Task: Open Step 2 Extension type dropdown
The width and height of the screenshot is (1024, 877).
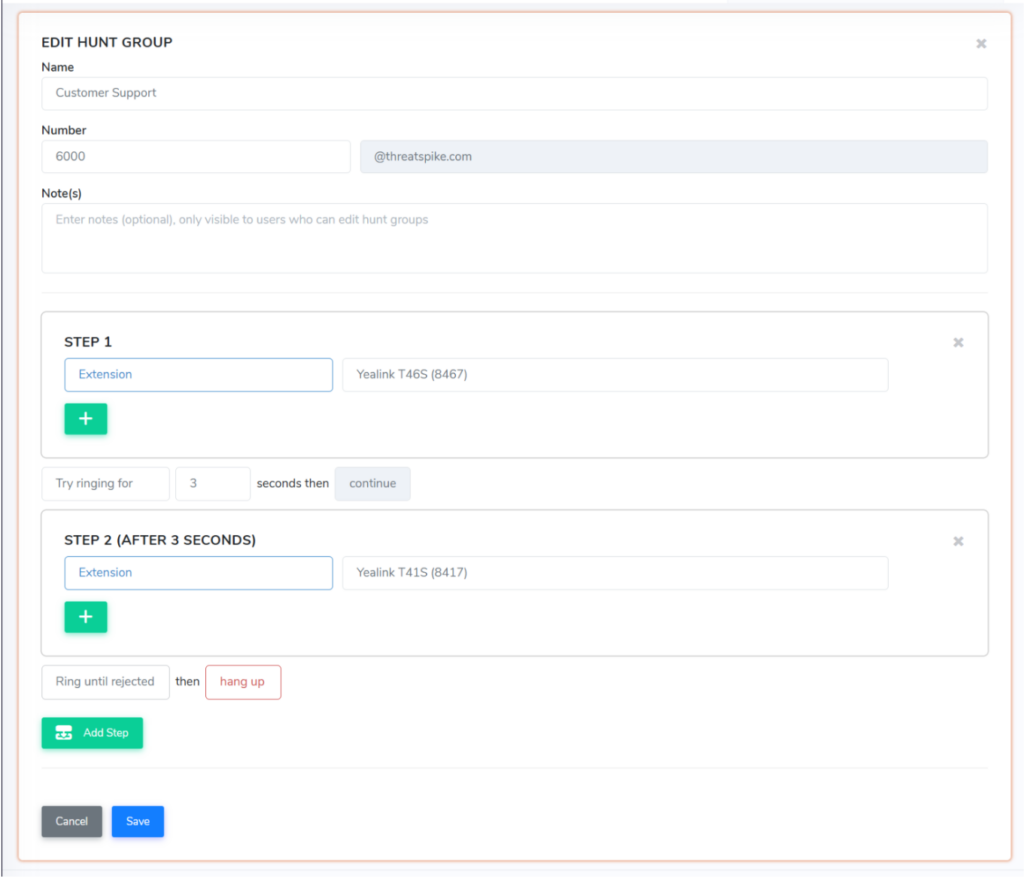Action: click(x=199, y=573)
